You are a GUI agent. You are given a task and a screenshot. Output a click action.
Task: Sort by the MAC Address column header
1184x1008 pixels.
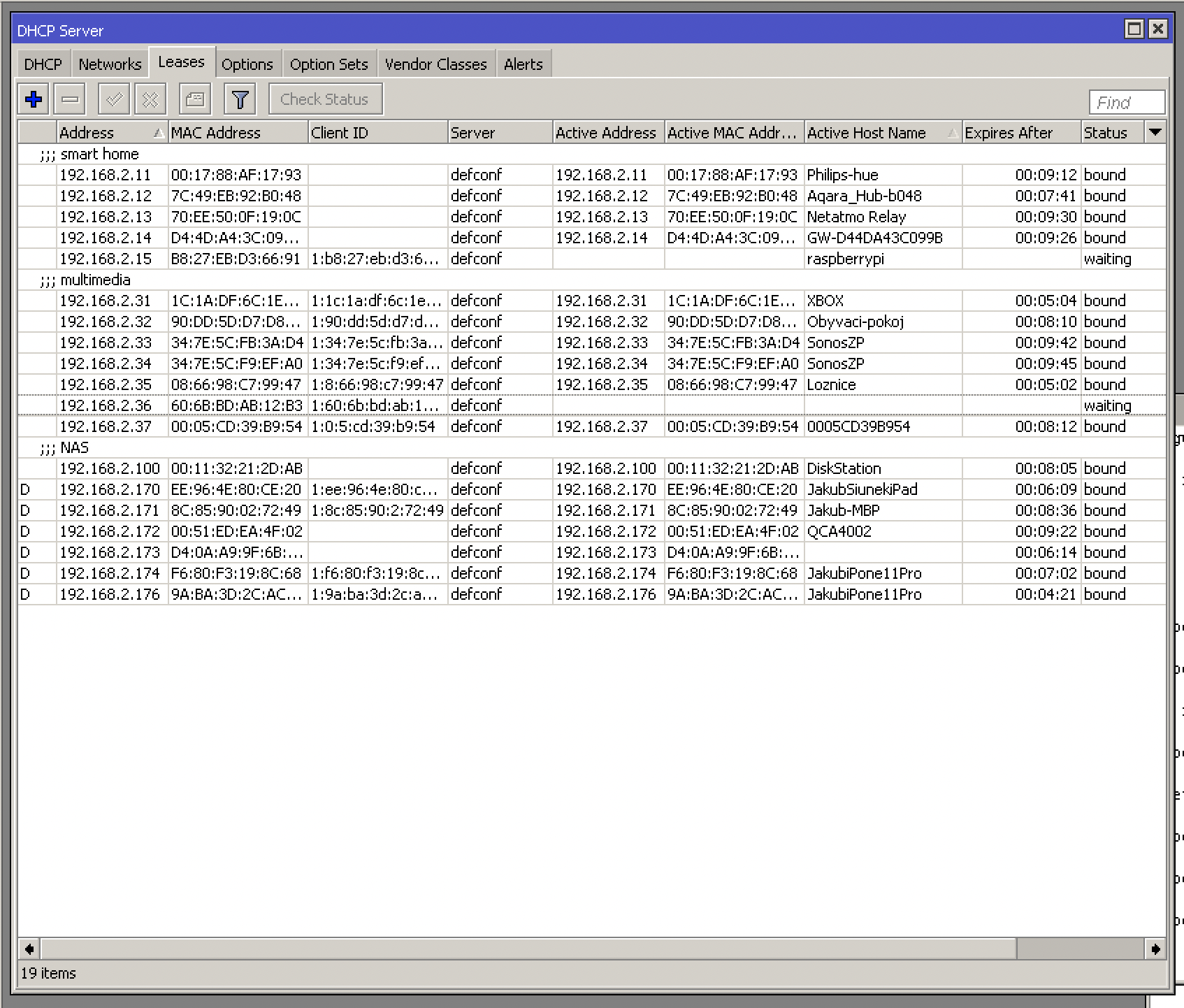point(238,133)
